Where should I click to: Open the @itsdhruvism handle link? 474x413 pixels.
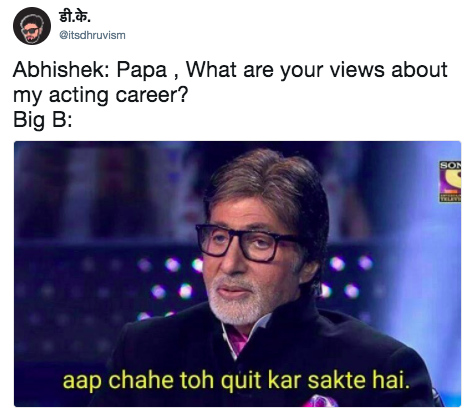(92, 35)
